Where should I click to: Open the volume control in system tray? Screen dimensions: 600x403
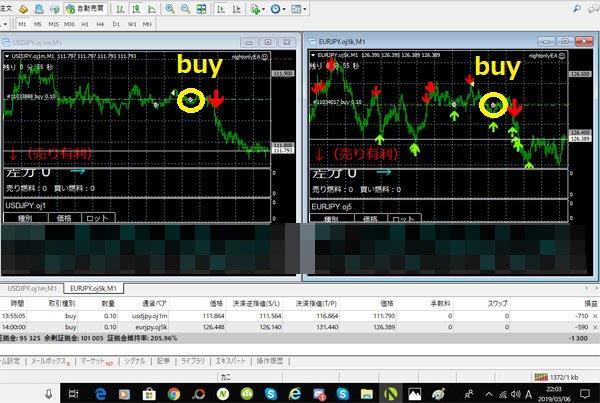point(515,394)
